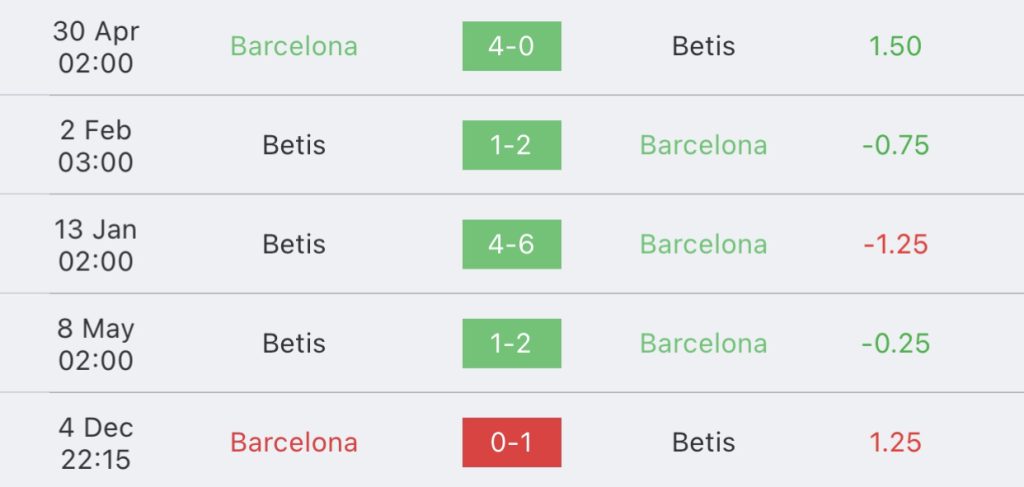The width and height of the screenshot is (1024, 487).
Task: Click Betis in the 2 Feb row
Action: pos(294,145)
